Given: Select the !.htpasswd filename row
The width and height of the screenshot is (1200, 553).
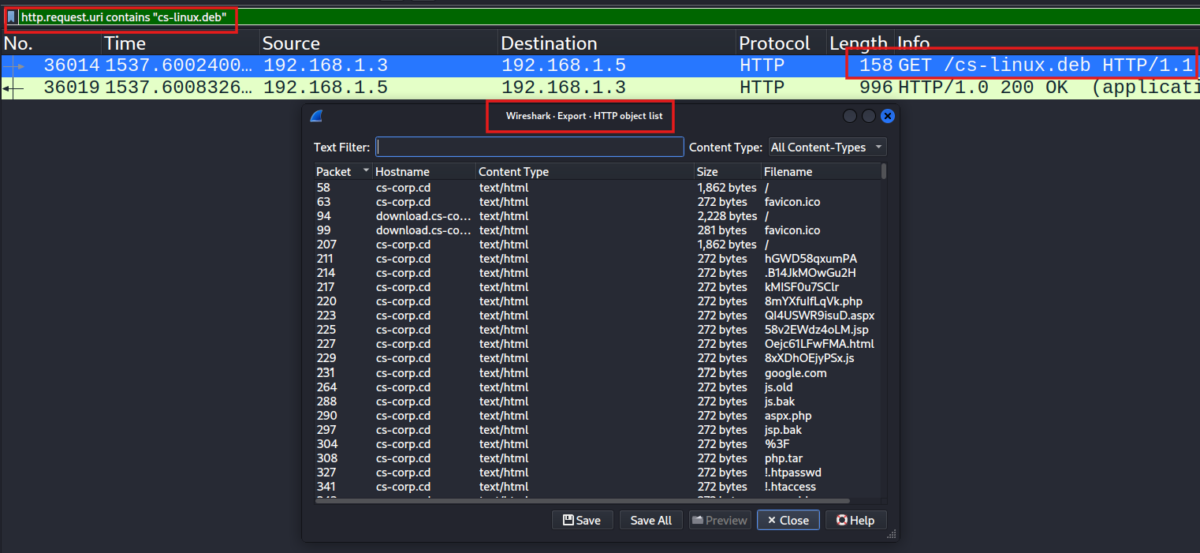Looking at the screenshot, I should 597,472.
